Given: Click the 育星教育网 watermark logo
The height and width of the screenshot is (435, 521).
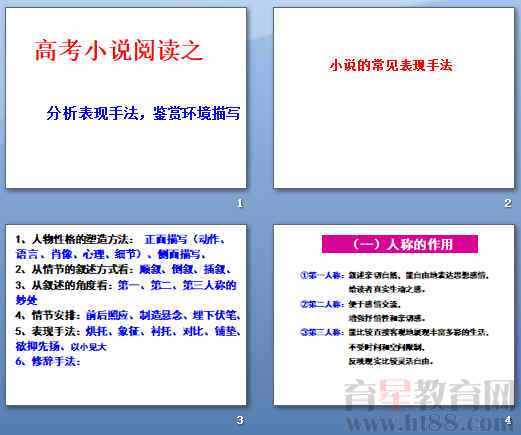Looking at the screenshot, I should [x=430, y=395].
